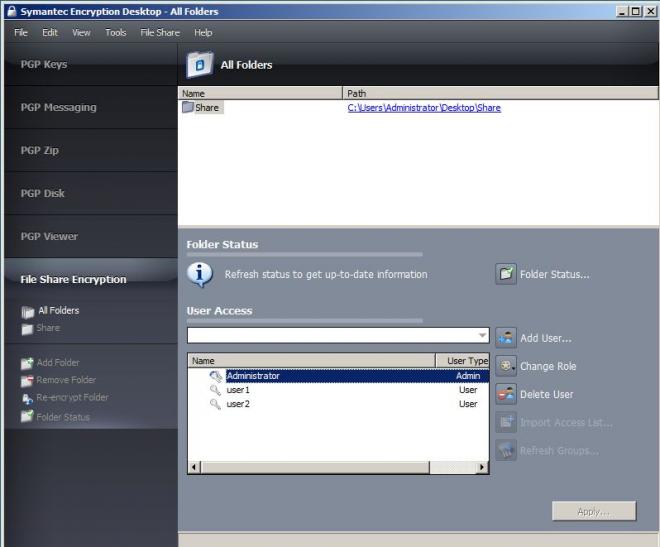Click the Re-encrypt Folder label

(72, 398)
